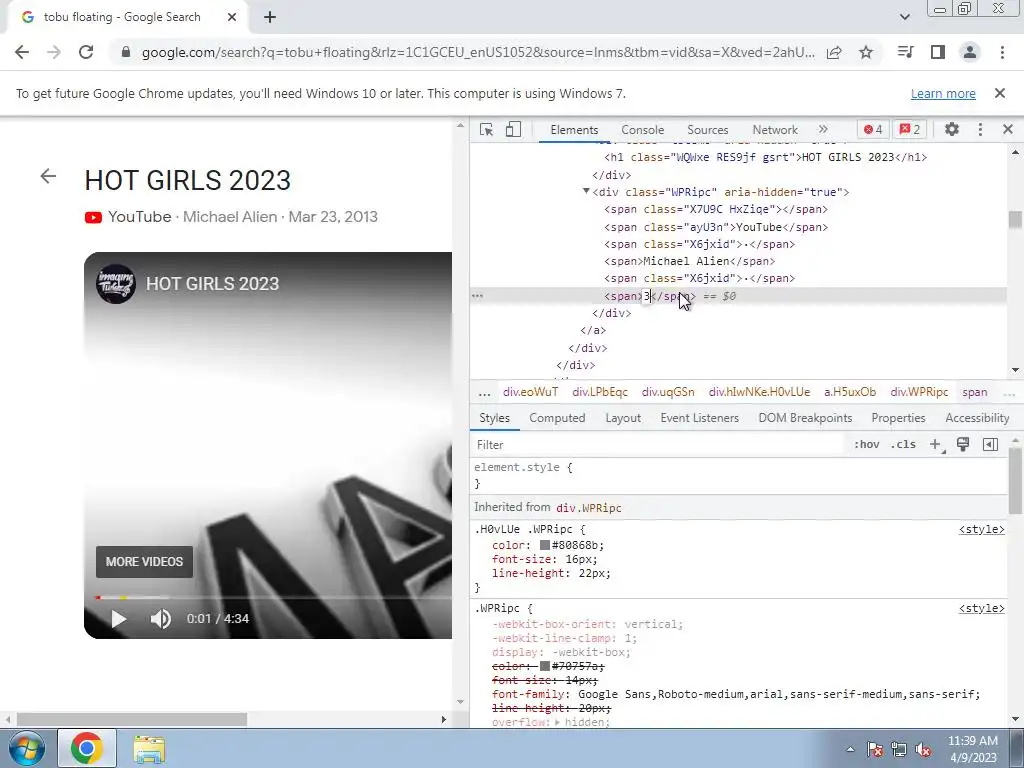Viewport: 1024px width, 768px height.
Task: Open the Properties pane tab
Action: [898, 418]
